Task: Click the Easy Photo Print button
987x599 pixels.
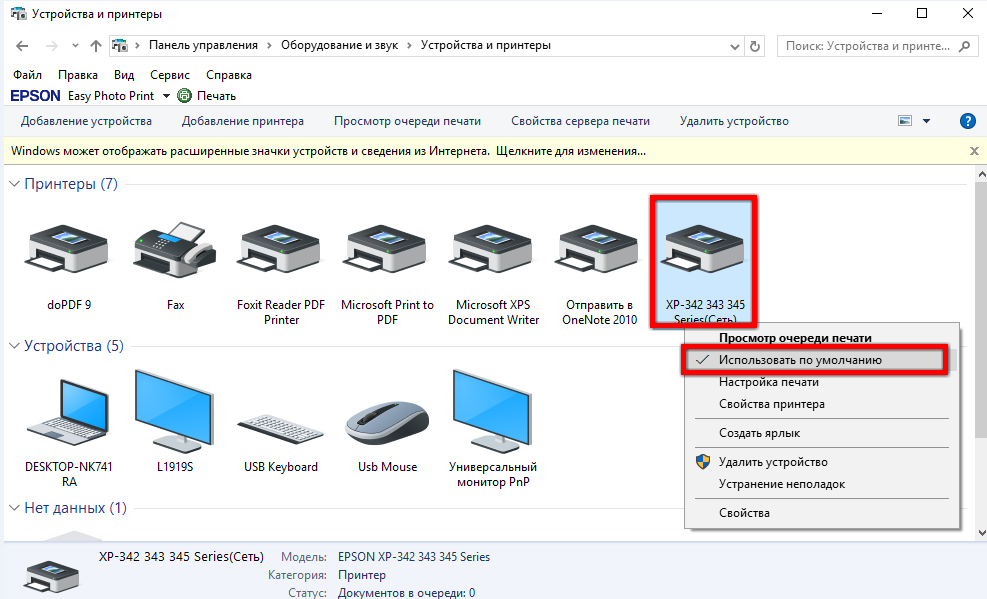Action: click(x=111, y=96)
